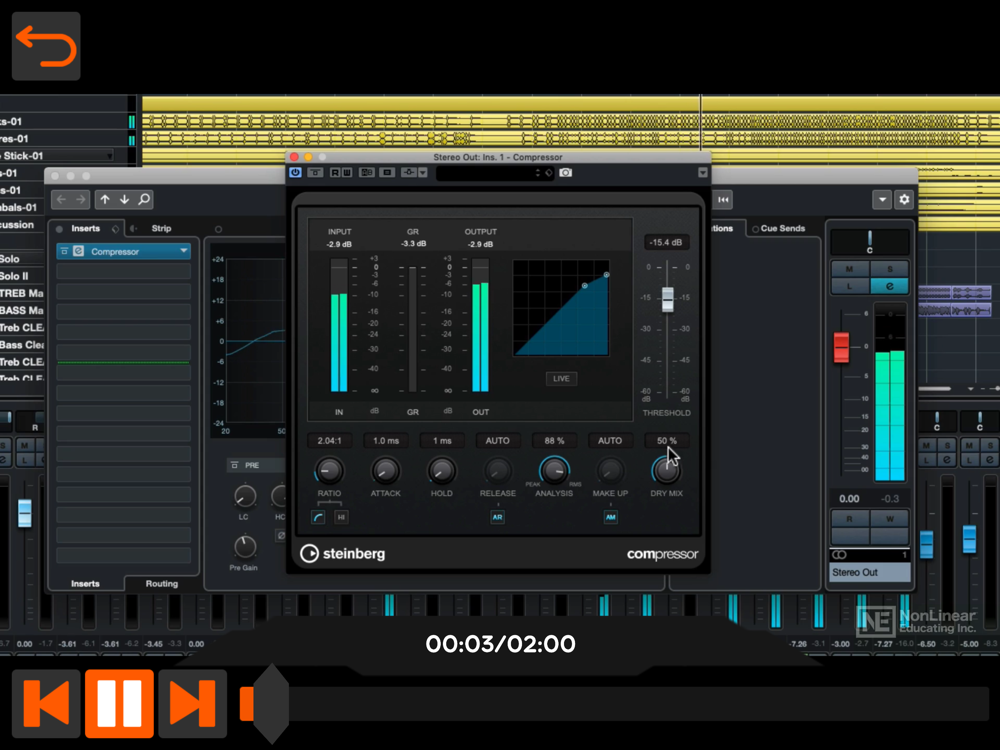The height and width of the screenshot is (750, 1000).
Task: Go to the next channel with down arrow
Action: pos(124,200)
